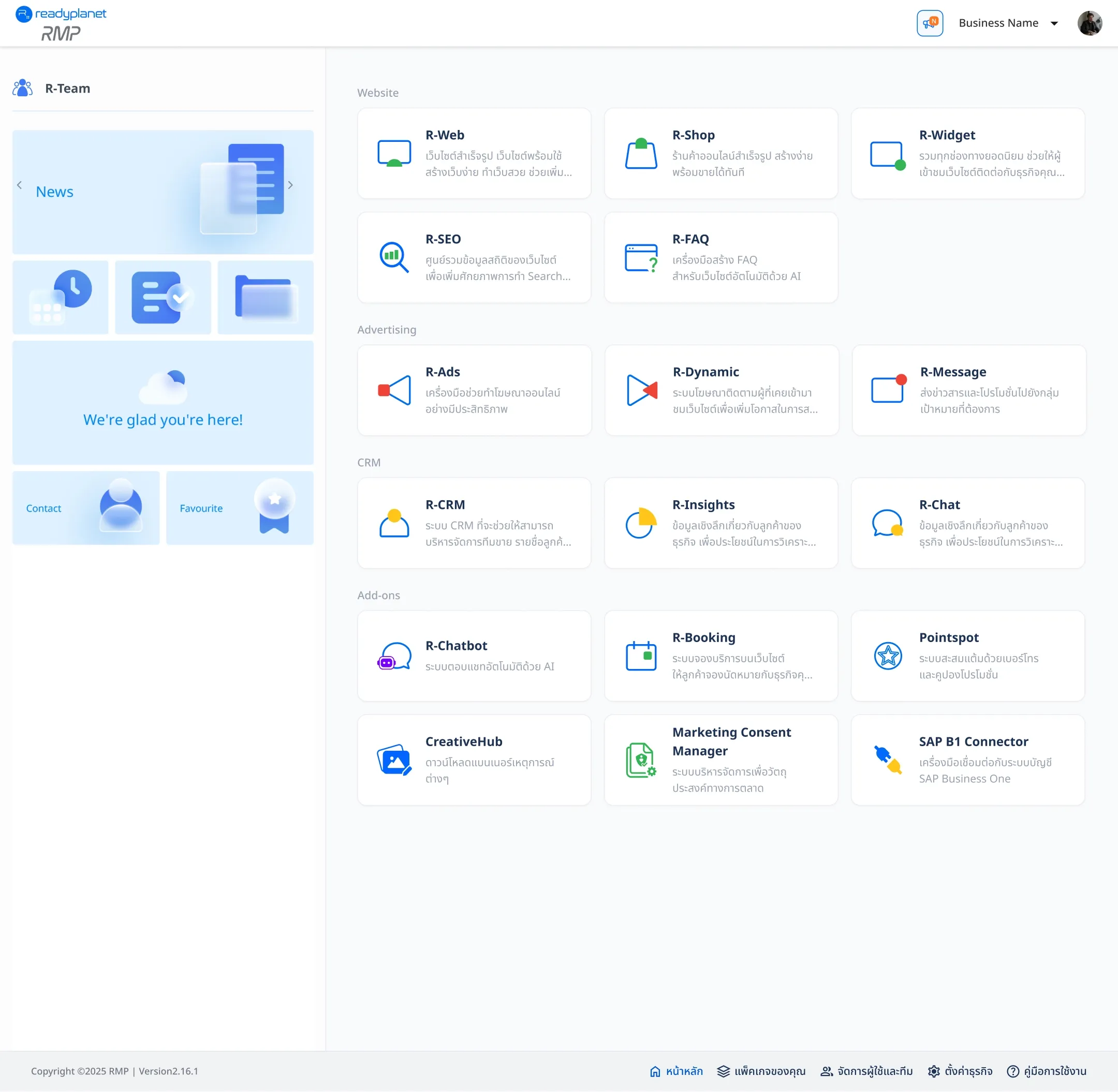The height and width of the screenshot is (1092, 1118).
Task: Open the R-Shop shopping bag icon
Action: [640, 153]
